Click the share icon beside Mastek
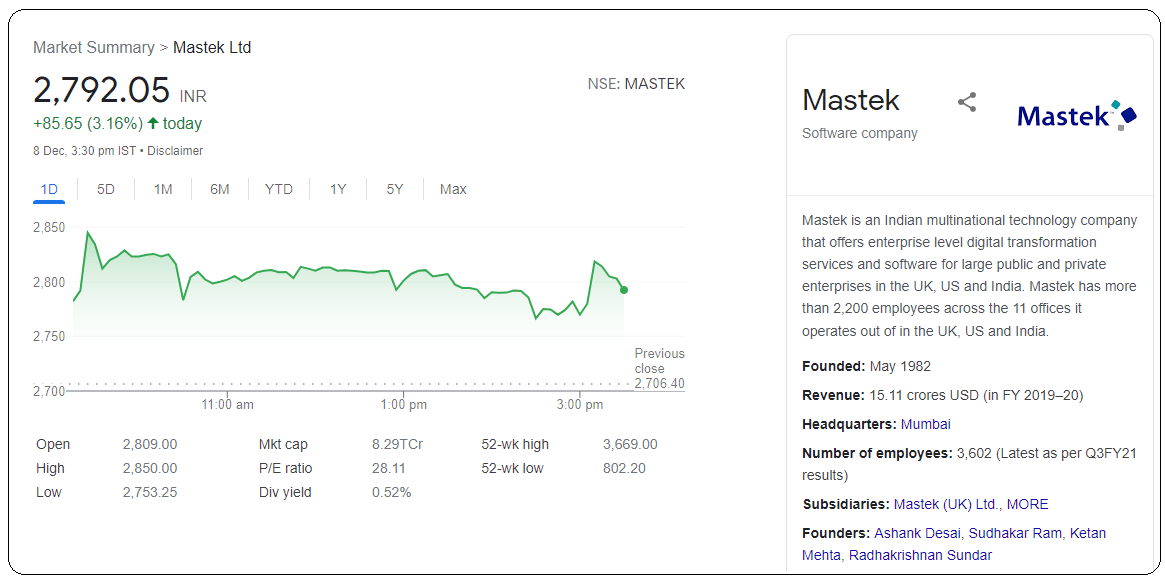Viewport: 1165px width, 578px height. (x=966, y=102)
